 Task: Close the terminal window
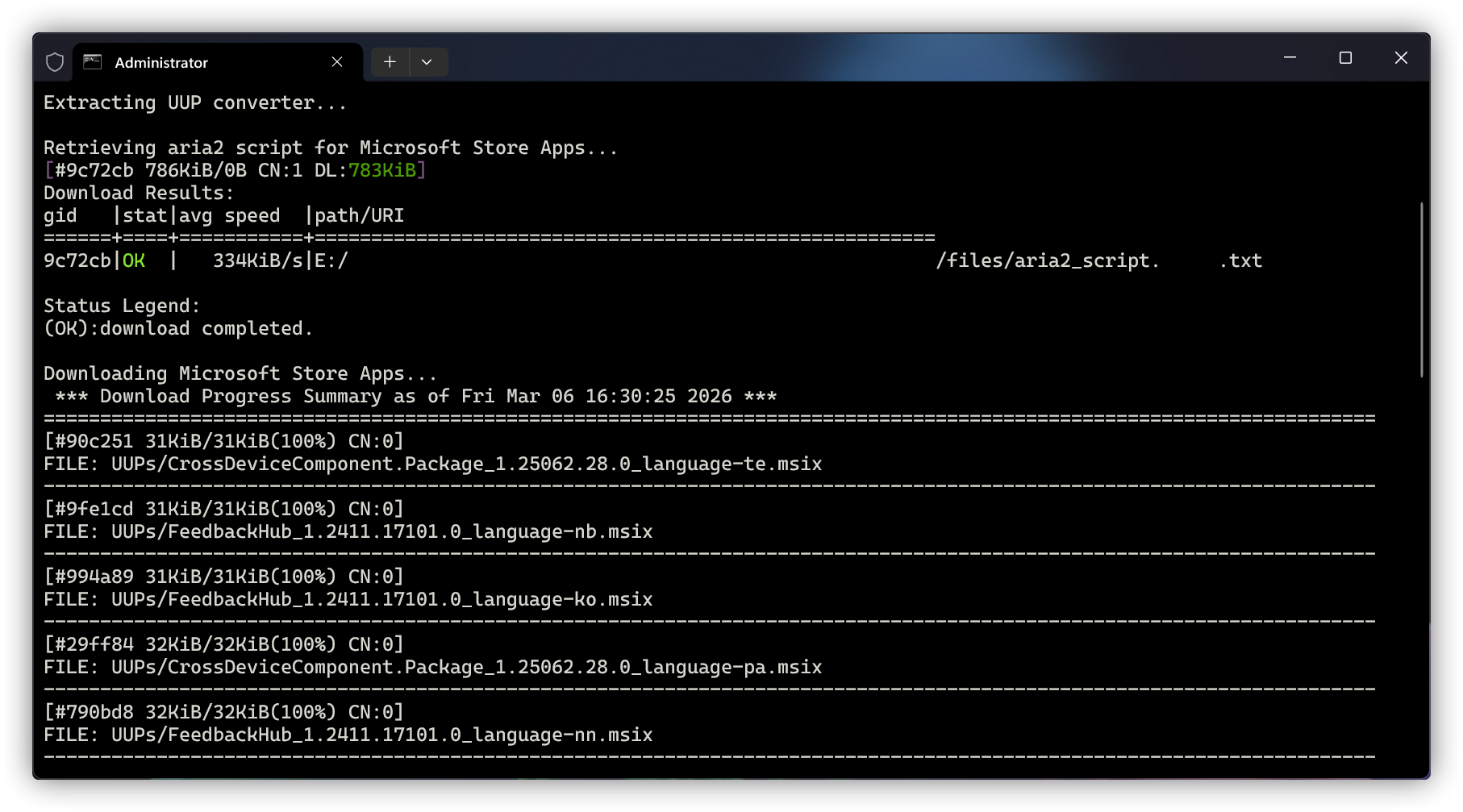point(1401,58)
